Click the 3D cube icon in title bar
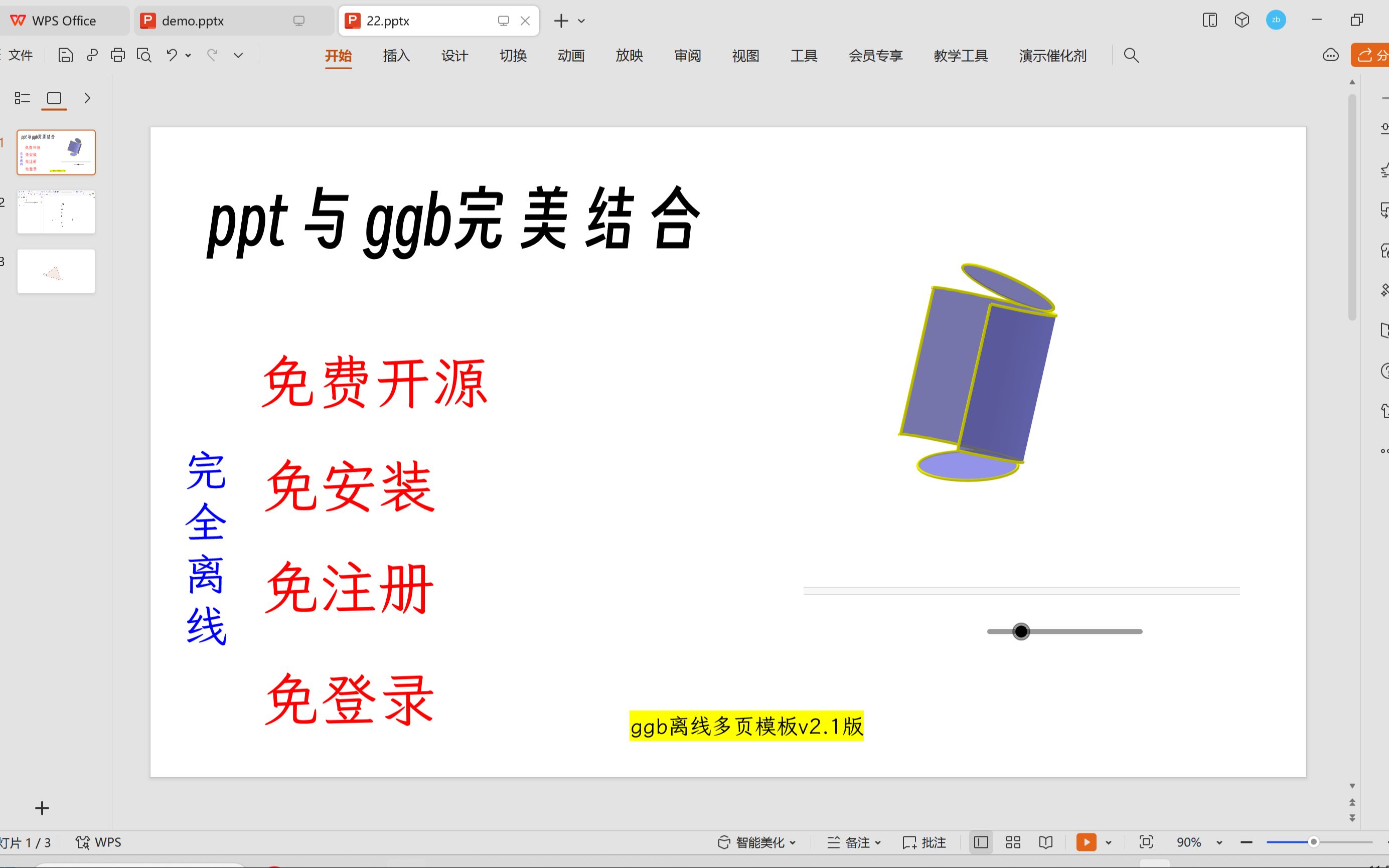Viewport: 1389px width, 868px height. [1242, 20]
